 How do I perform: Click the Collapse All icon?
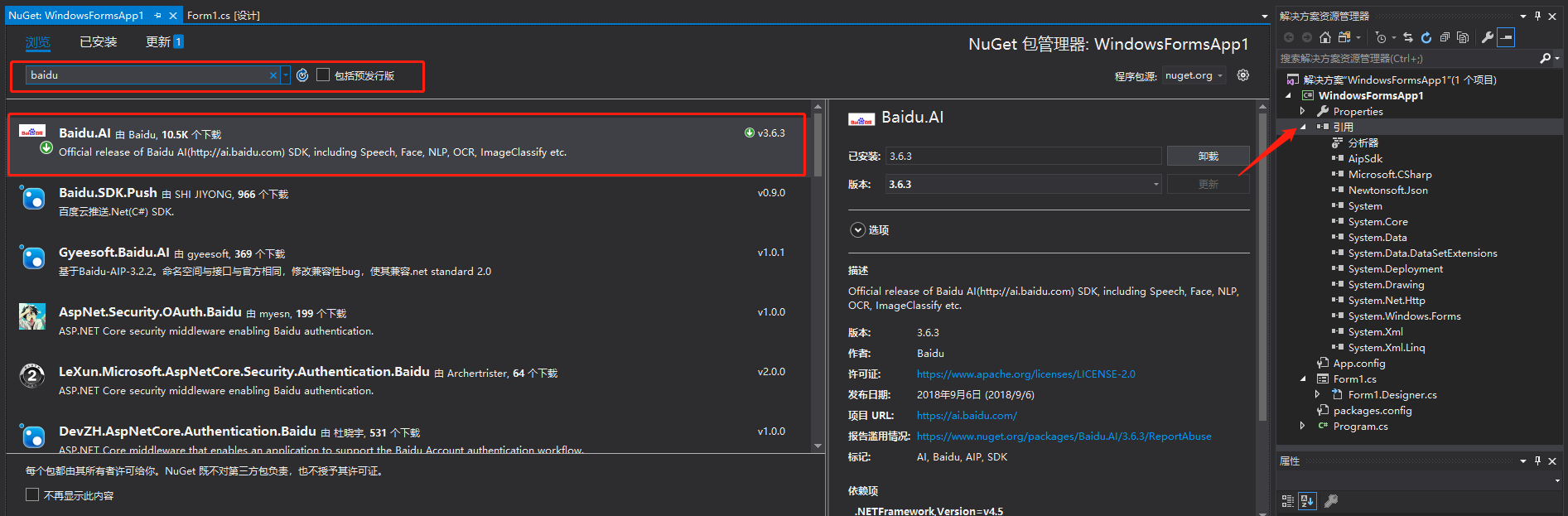tap(1445, 37)
